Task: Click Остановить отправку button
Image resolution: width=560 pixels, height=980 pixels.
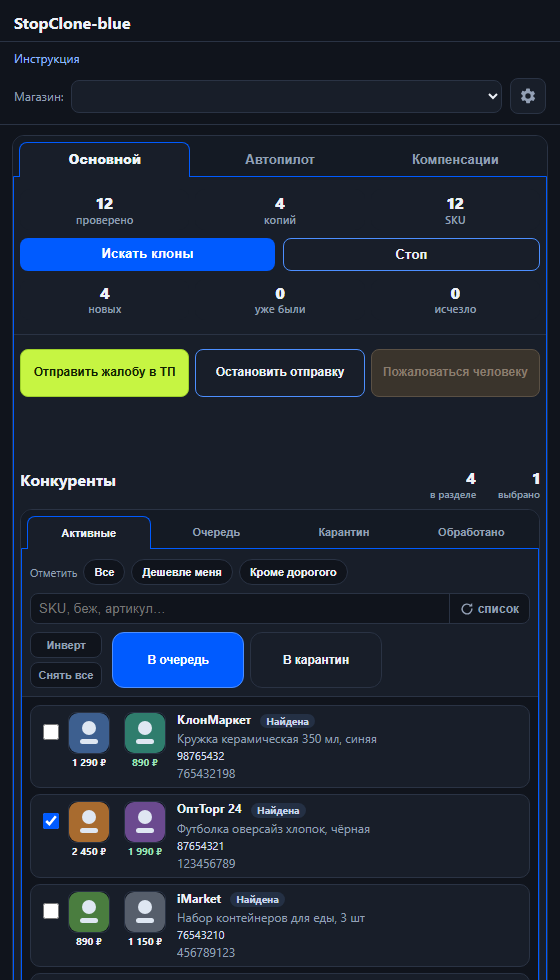Action: tap(280, 372)
